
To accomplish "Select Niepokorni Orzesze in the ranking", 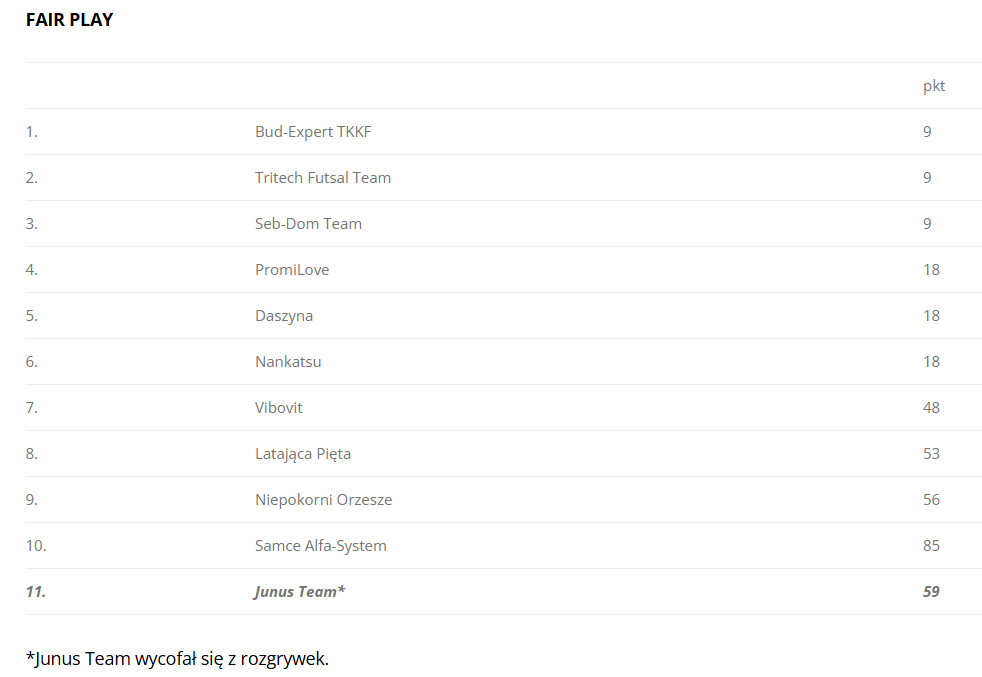I will click(x=323, y=500).
